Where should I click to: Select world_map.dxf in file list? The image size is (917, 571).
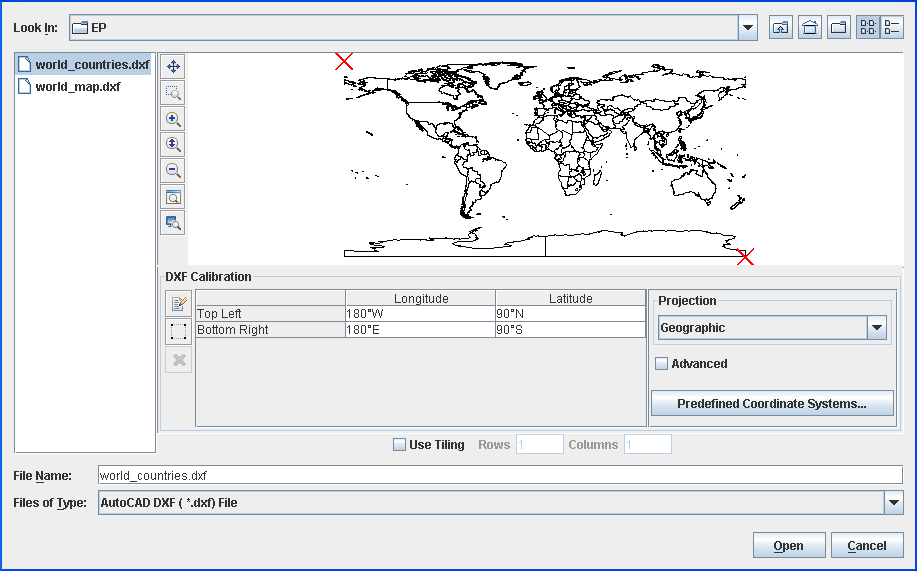pyautogui.click(x=78, y=86)
